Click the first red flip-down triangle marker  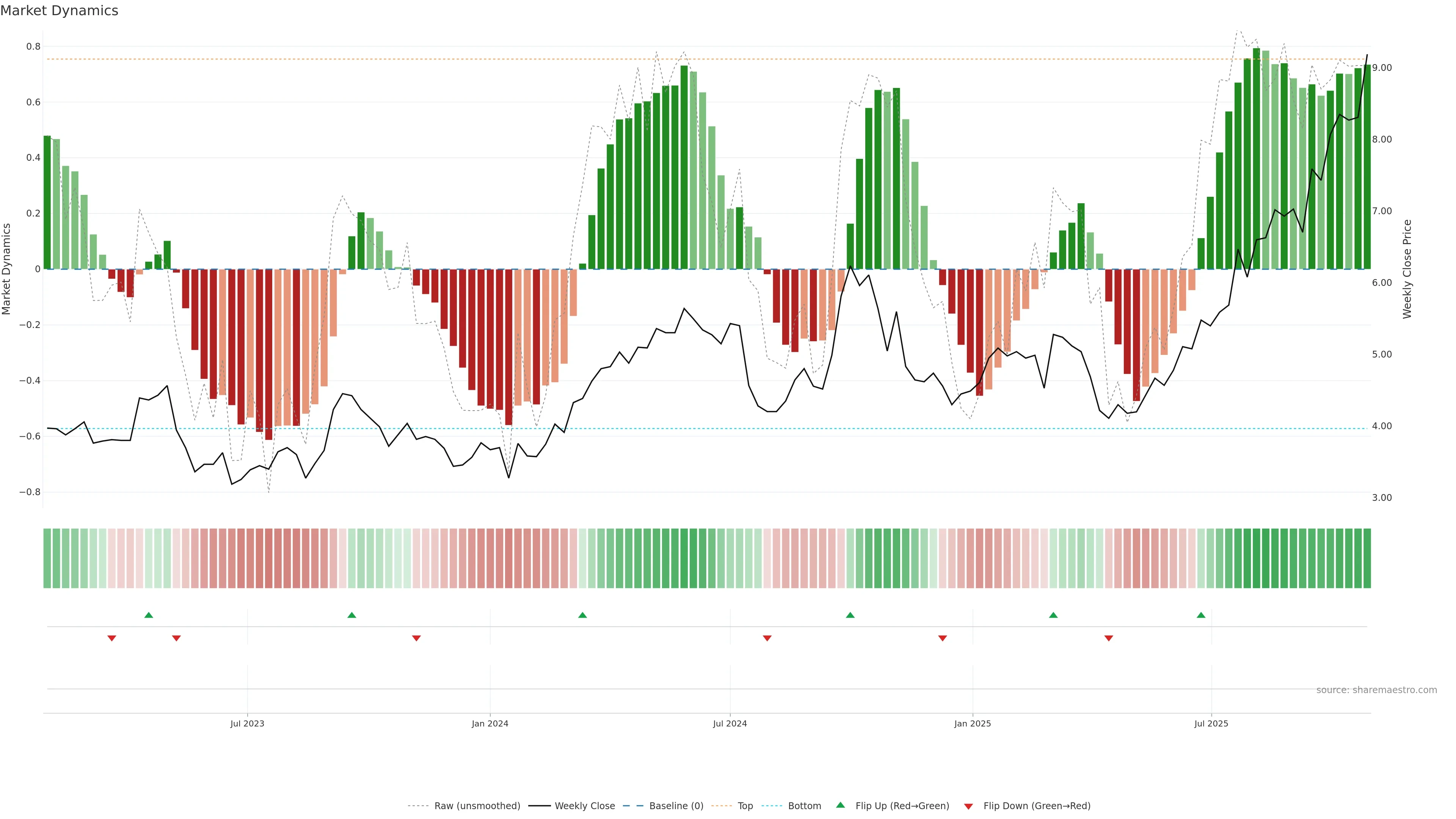pyautogui.click(x=112, y=638)
